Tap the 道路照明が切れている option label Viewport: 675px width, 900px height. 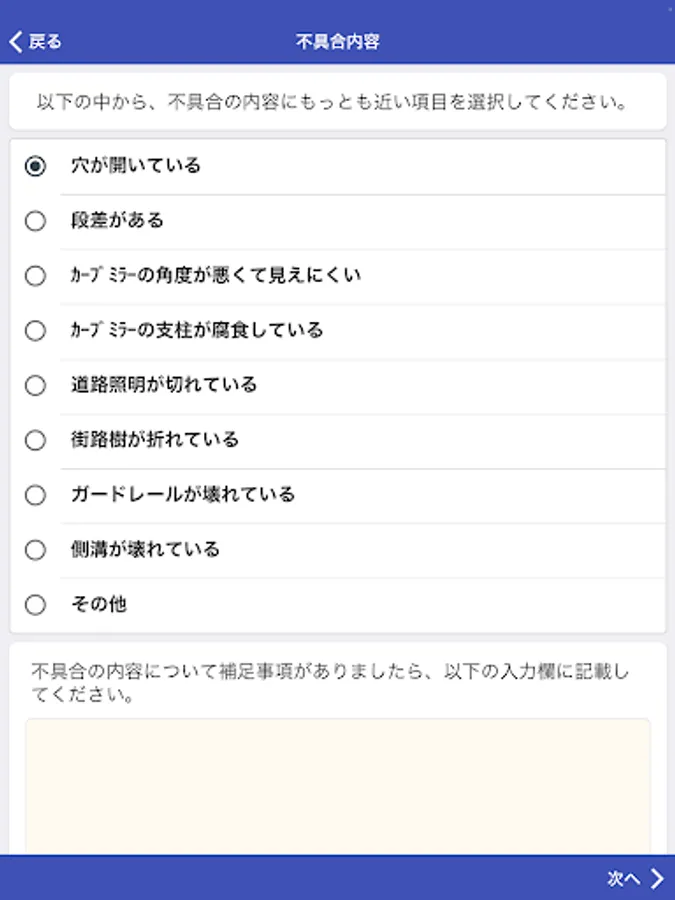(x=164, y=385)
